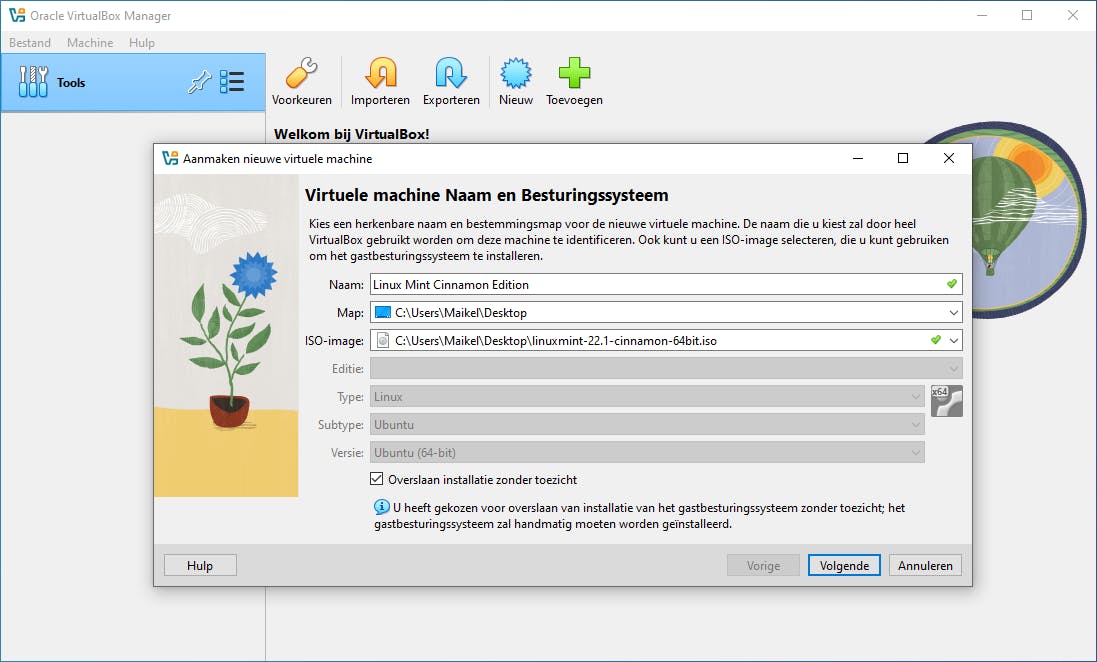Cancel the wizard with Annuleren
Screen dimensions: 1097x662
(x=926, y=565)
